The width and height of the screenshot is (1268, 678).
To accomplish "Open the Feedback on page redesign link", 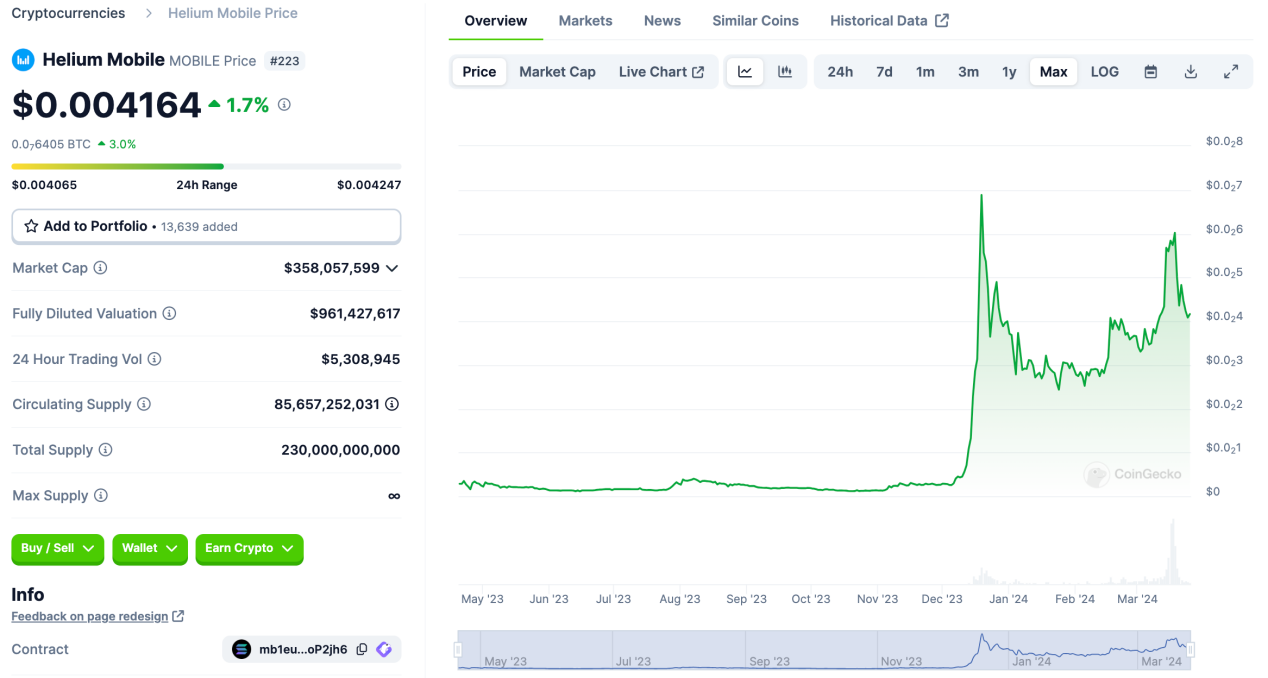I will [x=90, y=616].
